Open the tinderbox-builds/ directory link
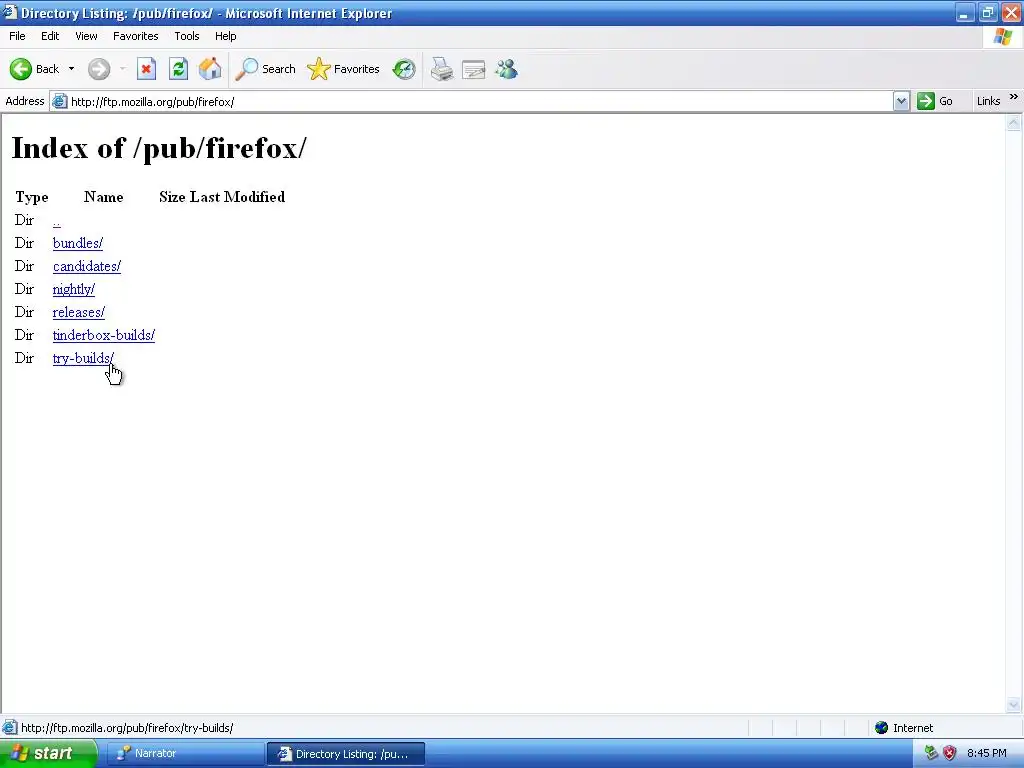1024x768 pixels. click(x=104, y=335)
